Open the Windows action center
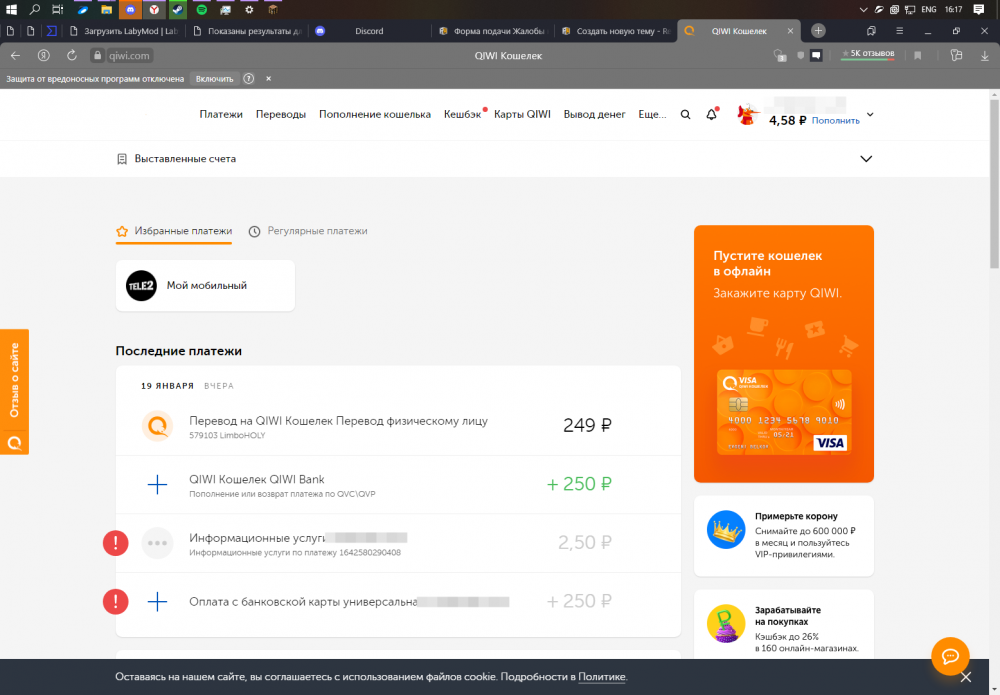The image size is (1000, 695). click(979, 10)
